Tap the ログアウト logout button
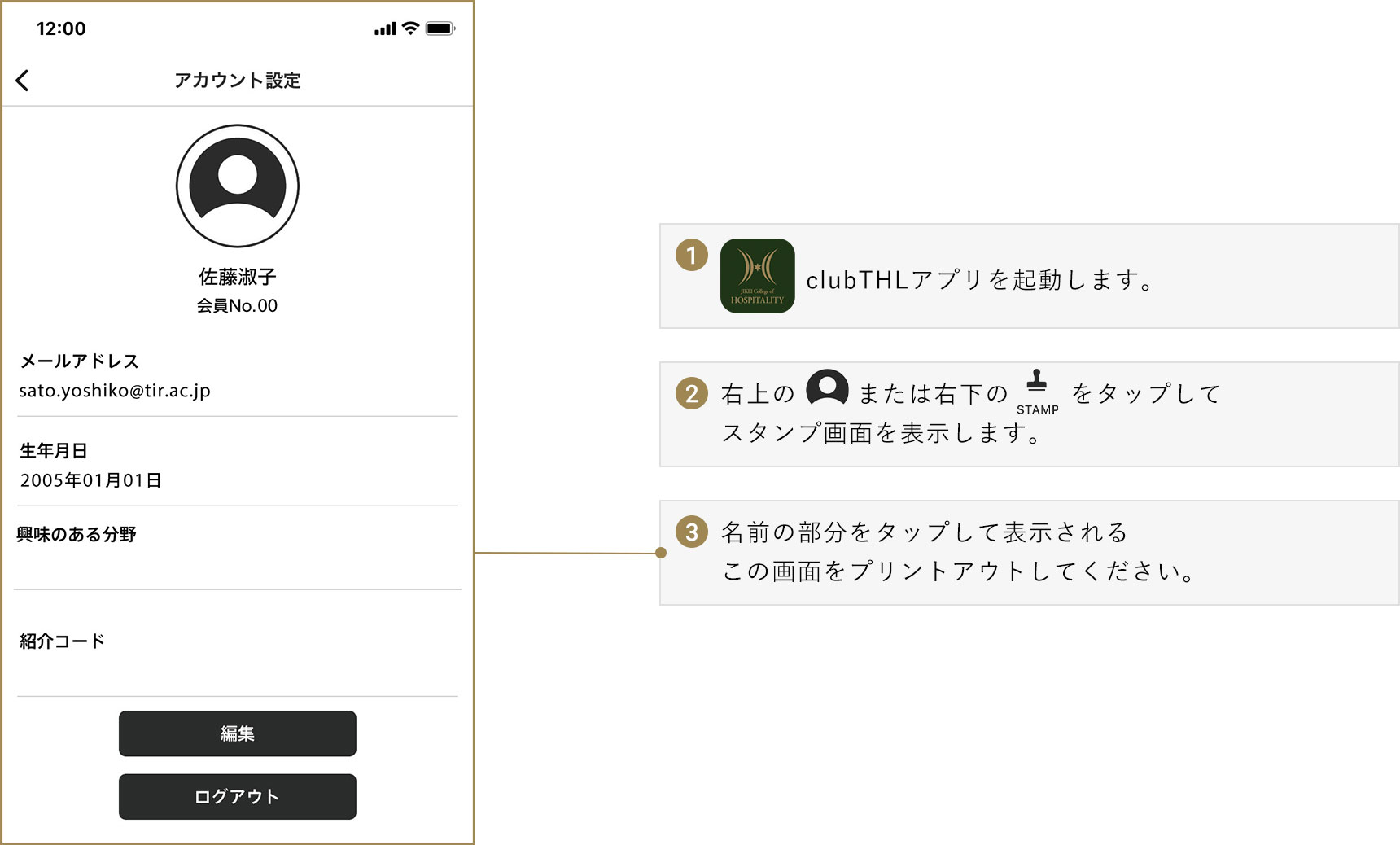 point(238,797)
